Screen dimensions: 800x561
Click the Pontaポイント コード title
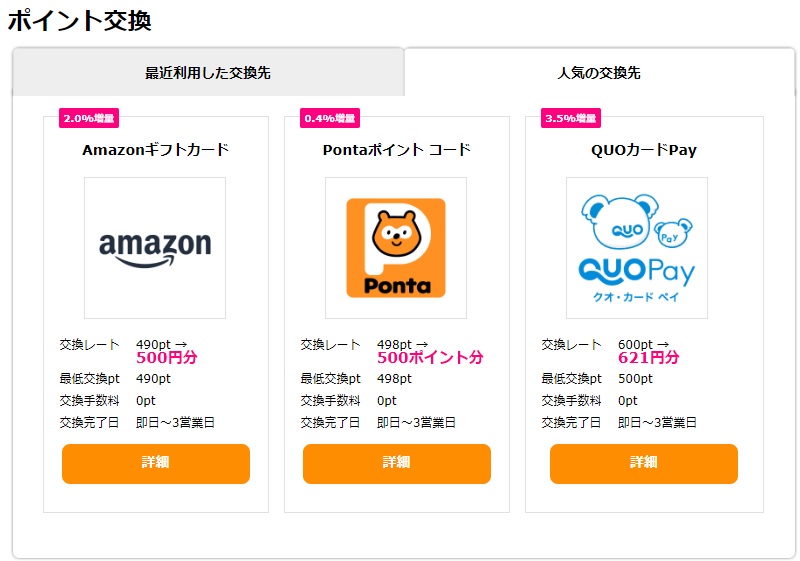[x=396, y=150]
